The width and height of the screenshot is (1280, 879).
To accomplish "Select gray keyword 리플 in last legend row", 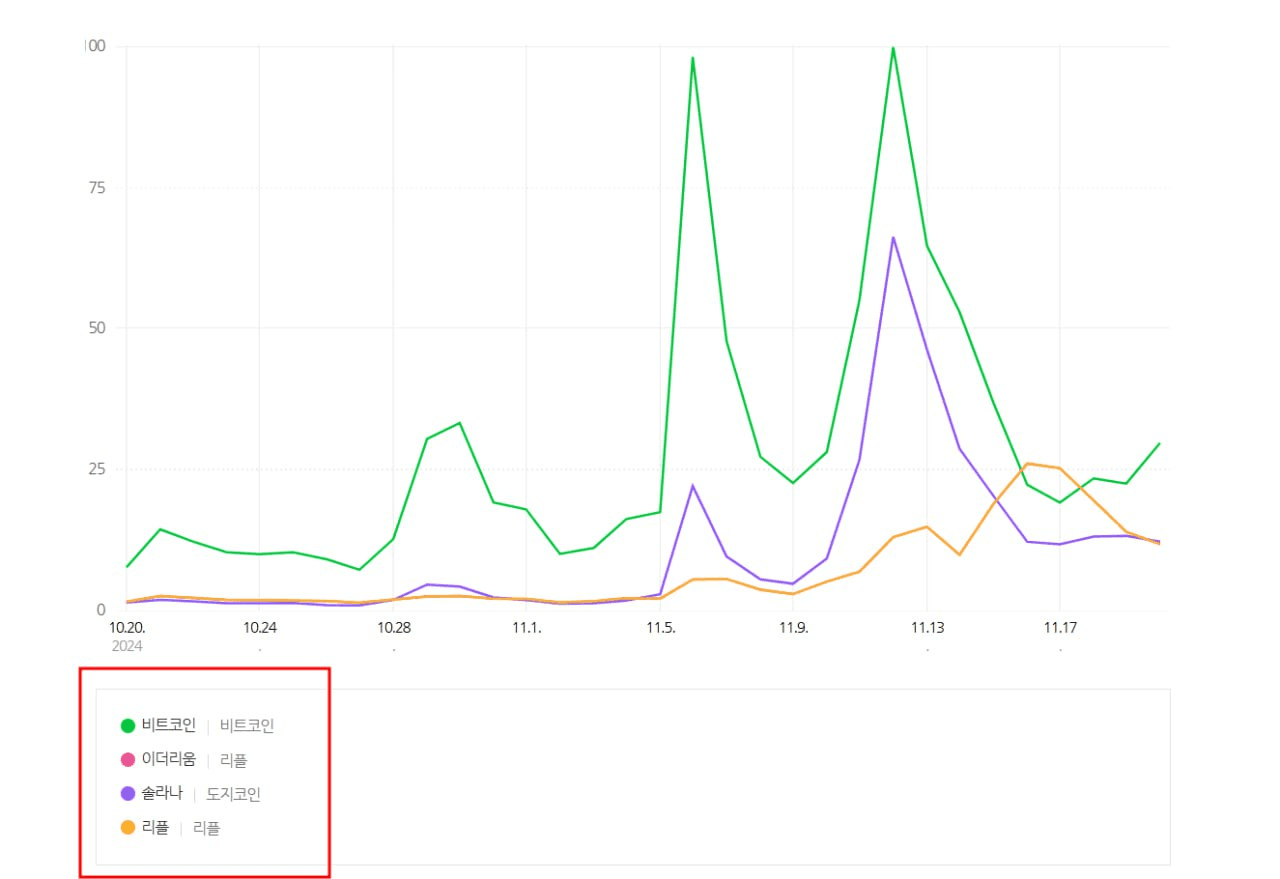I will point(206,828).
